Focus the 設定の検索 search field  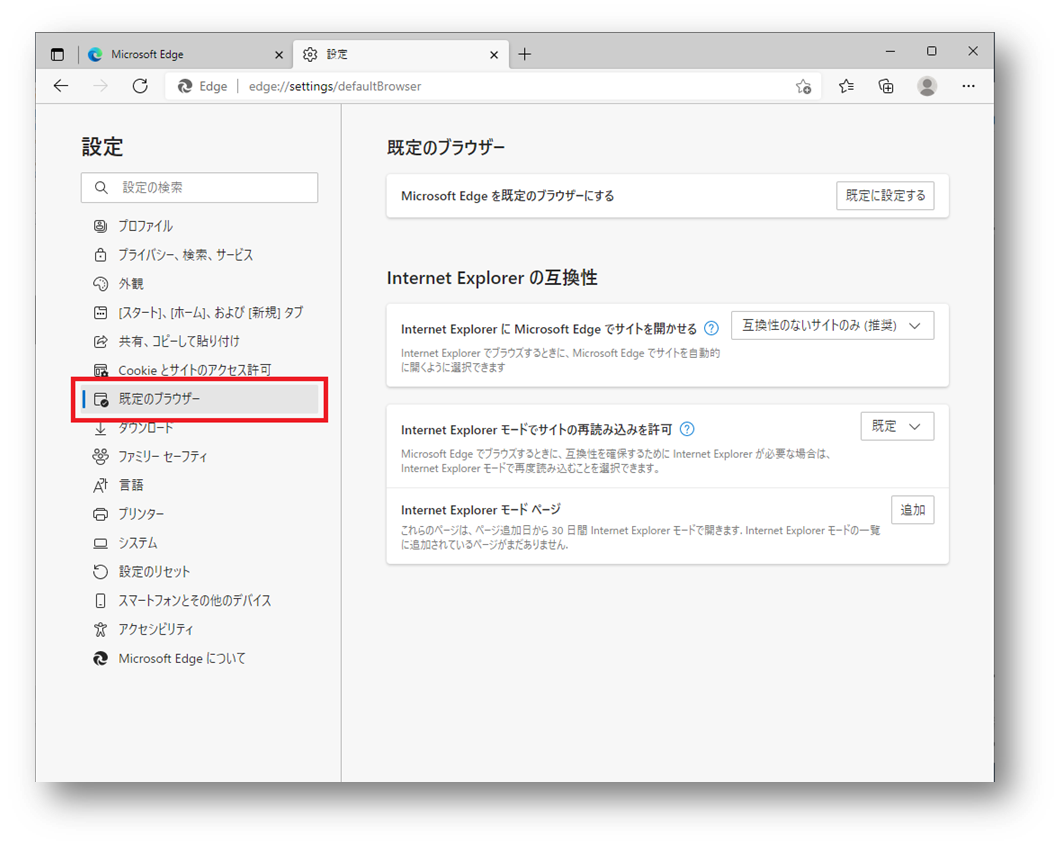199,187
